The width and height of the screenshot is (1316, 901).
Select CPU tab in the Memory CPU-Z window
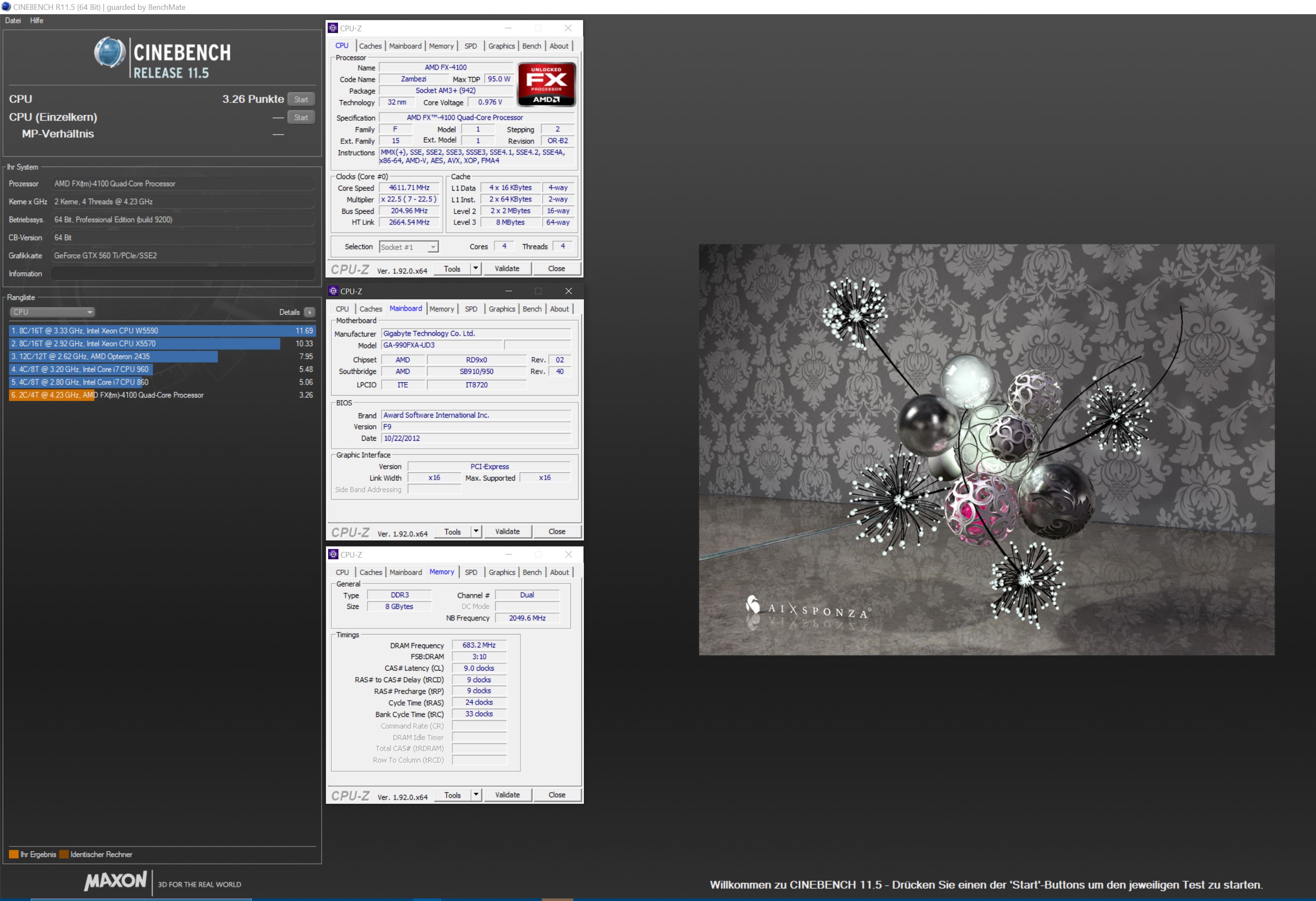[343, 572]
